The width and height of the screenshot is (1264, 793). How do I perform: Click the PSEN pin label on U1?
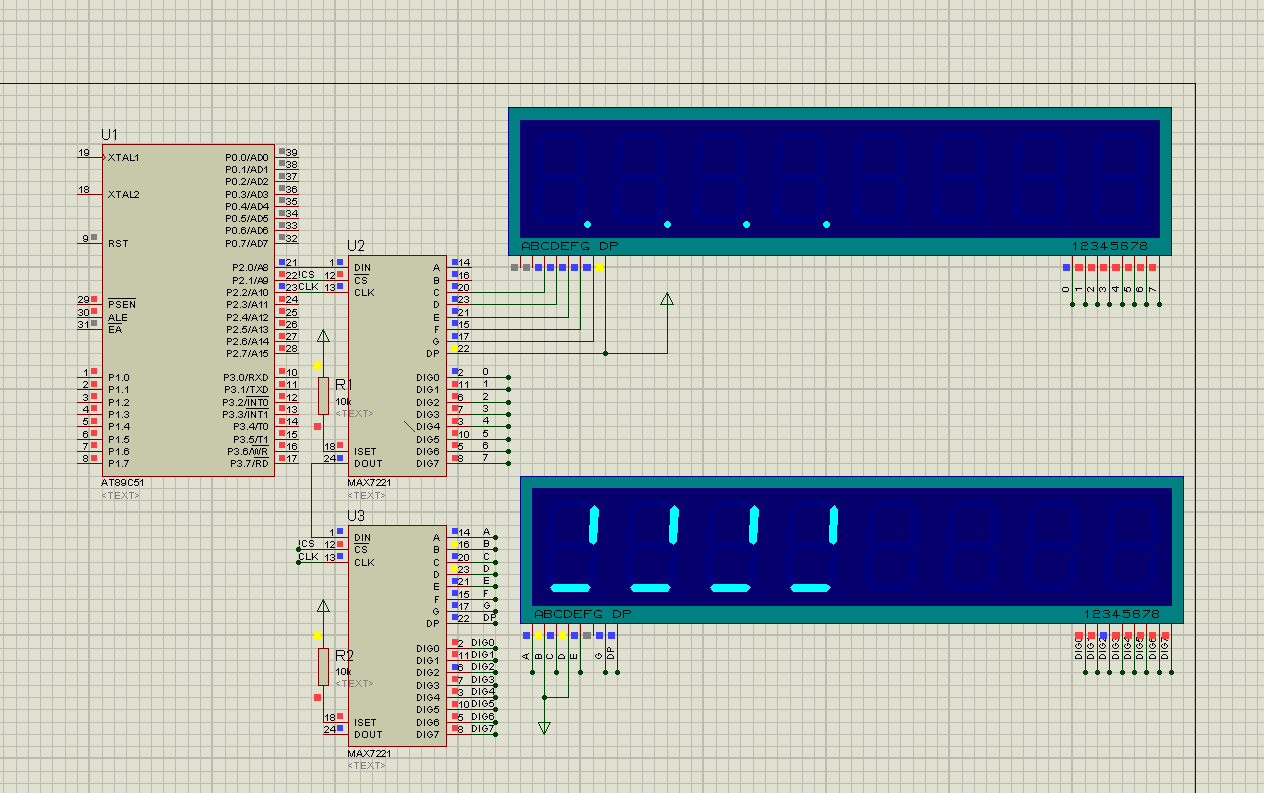(x=121, y=305)
